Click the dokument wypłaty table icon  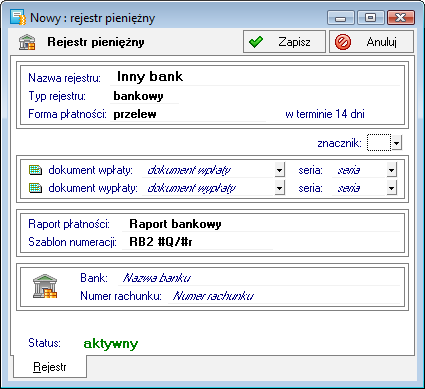pyautogui.click(x=35, y=188)
